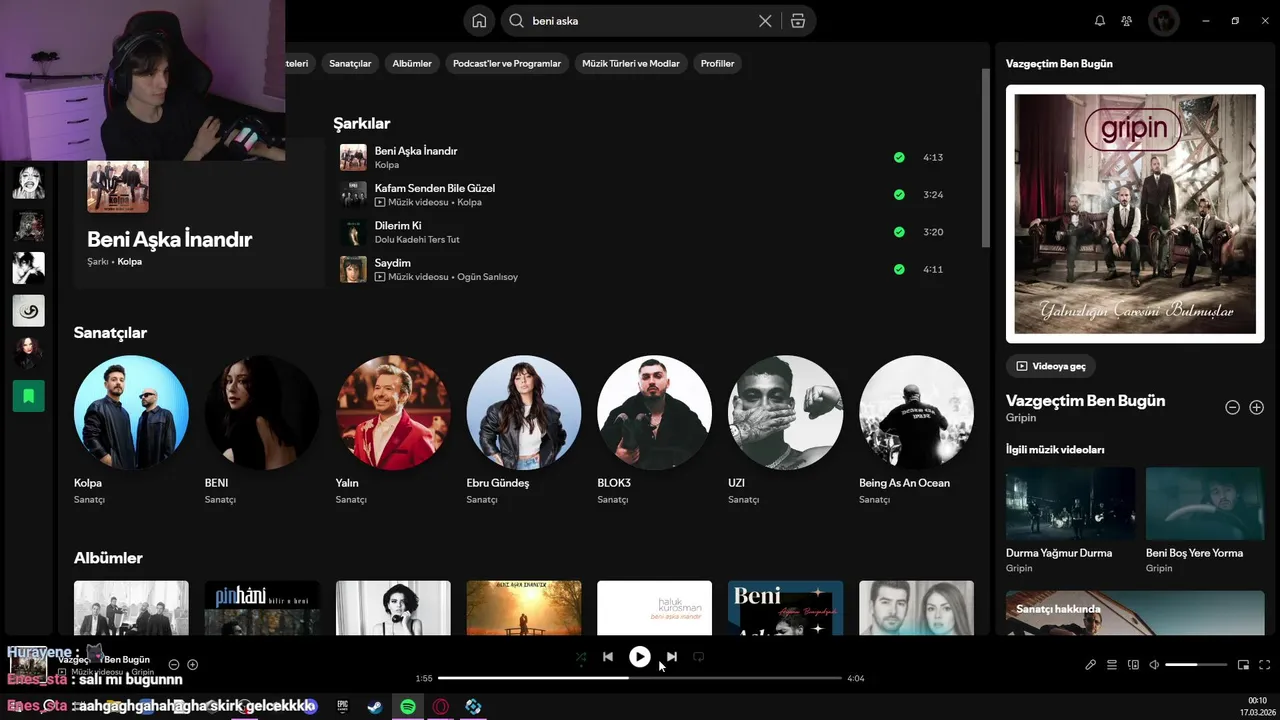Toggle saved check for Kafam Senden Bile Güzel

(x=899, y=194)
